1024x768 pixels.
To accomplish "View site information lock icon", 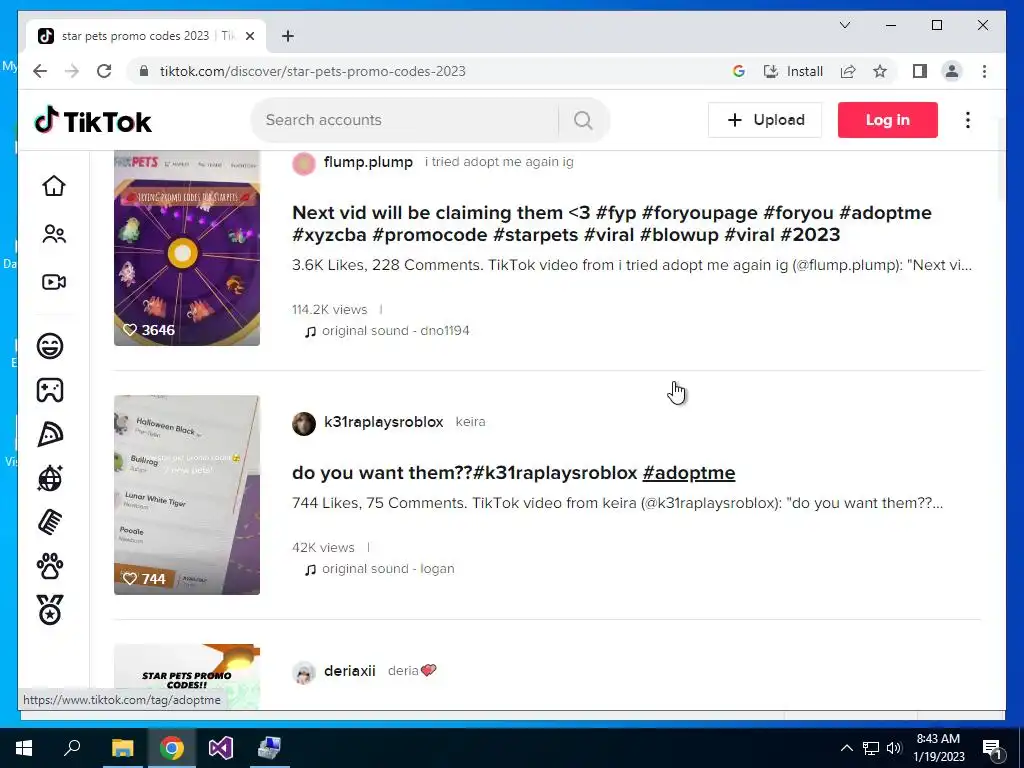I will coord(144,71).
